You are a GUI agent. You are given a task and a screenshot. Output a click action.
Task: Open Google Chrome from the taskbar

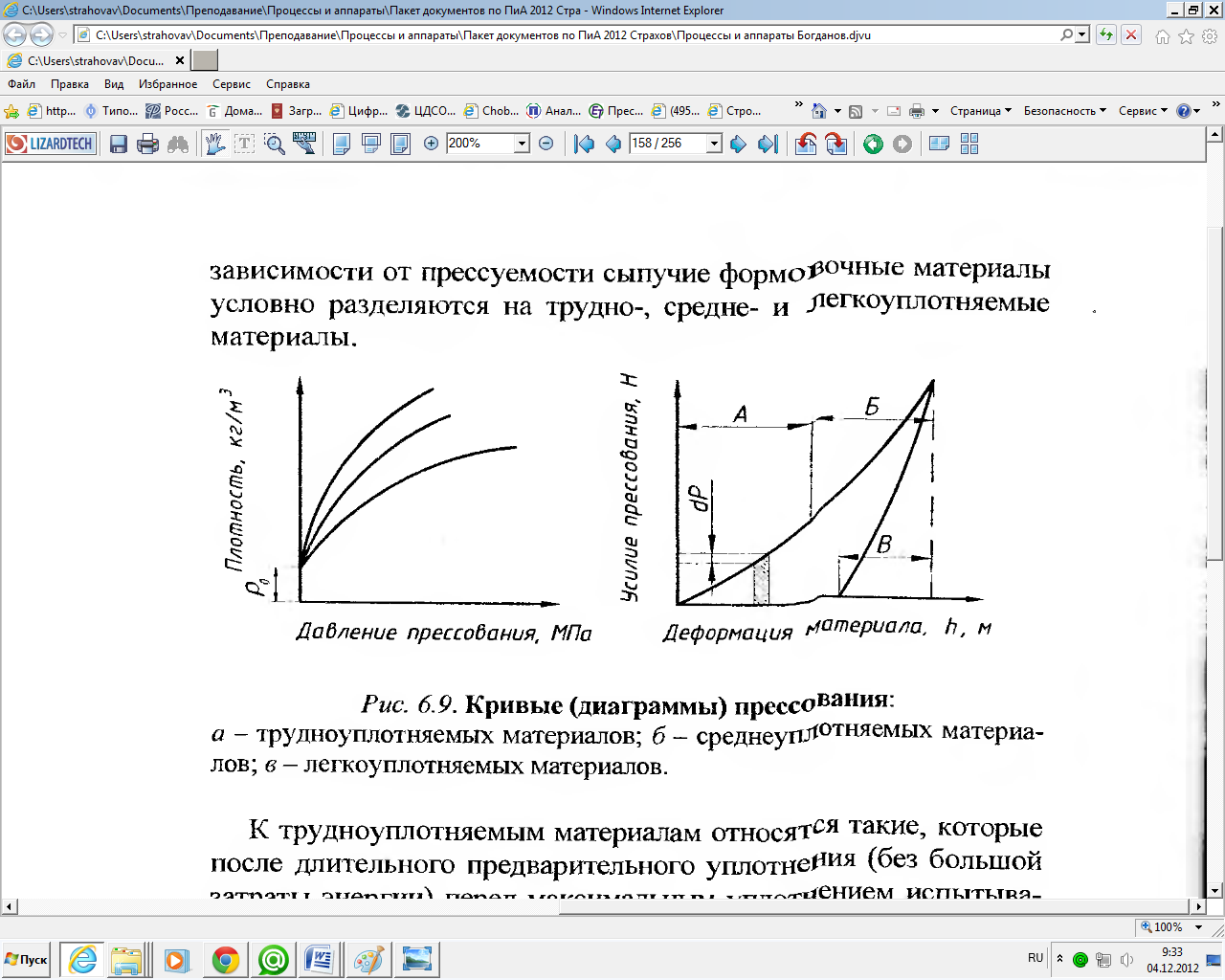click(226, 959)
